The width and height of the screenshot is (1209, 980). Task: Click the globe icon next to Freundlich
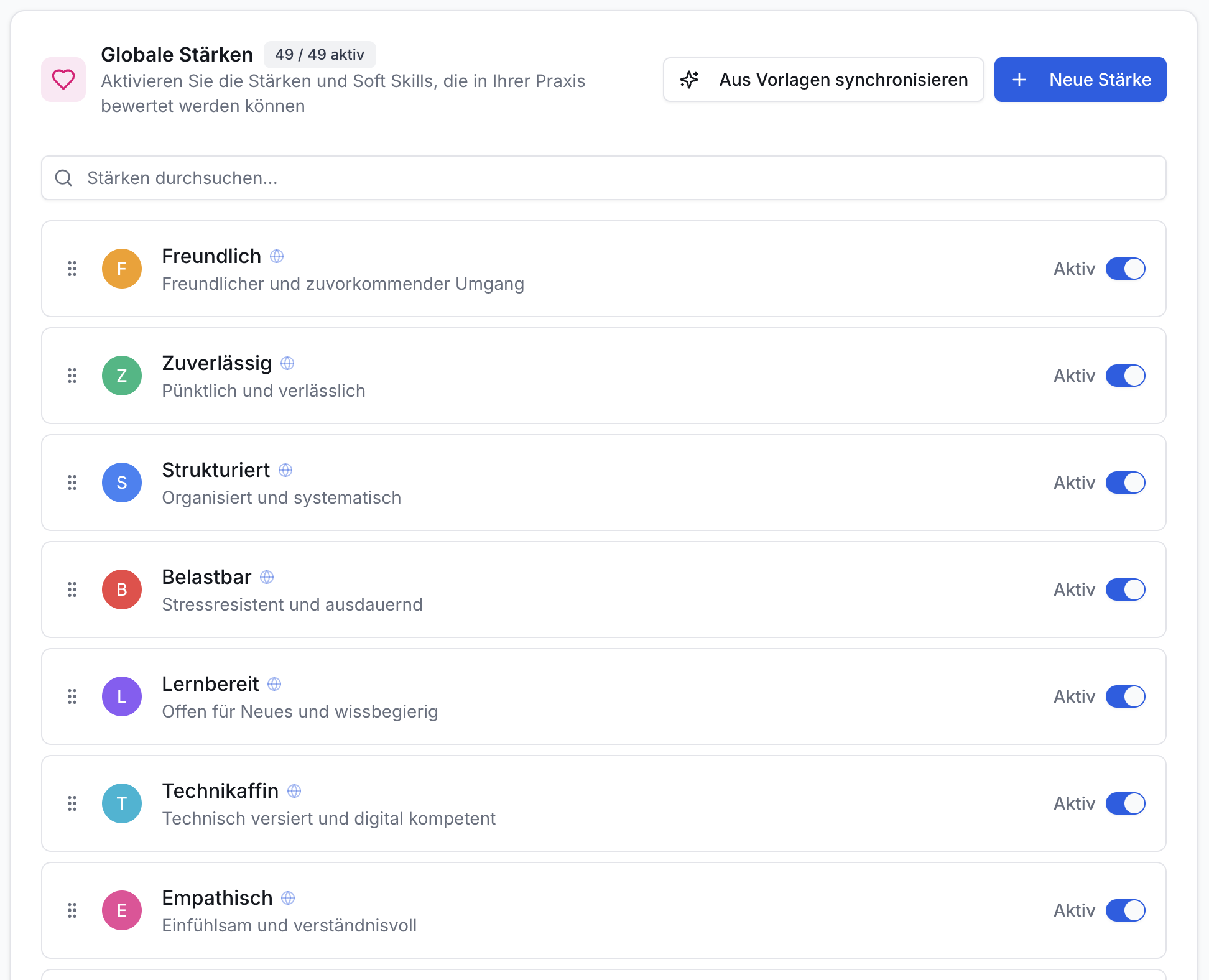pos(277,256)
